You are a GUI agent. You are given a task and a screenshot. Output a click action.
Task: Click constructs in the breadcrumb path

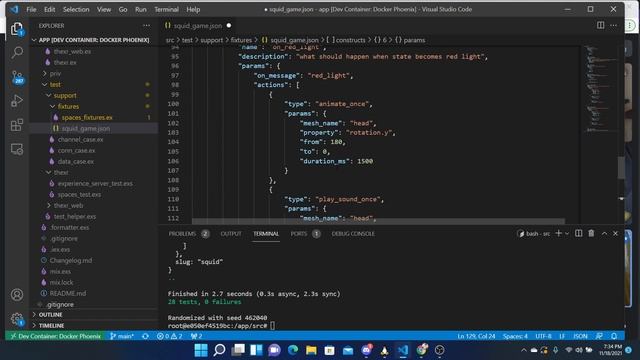(351, 40)
